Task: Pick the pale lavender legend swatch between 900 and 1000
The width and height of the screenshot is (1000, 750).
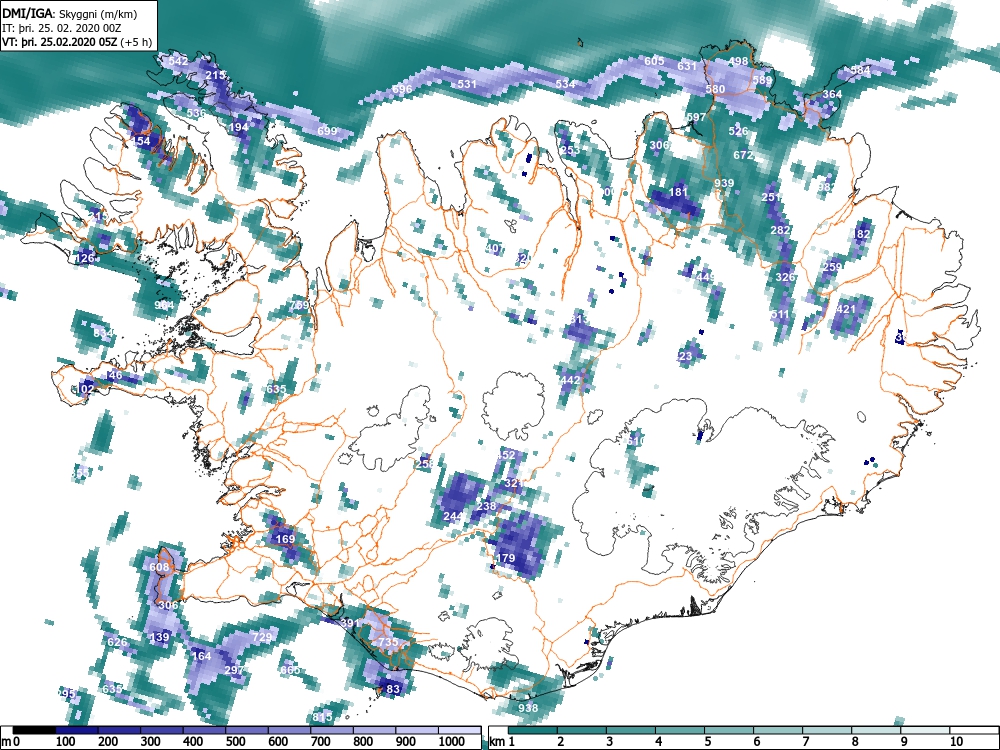Action: pyautogui.click(x=418, y=730)
